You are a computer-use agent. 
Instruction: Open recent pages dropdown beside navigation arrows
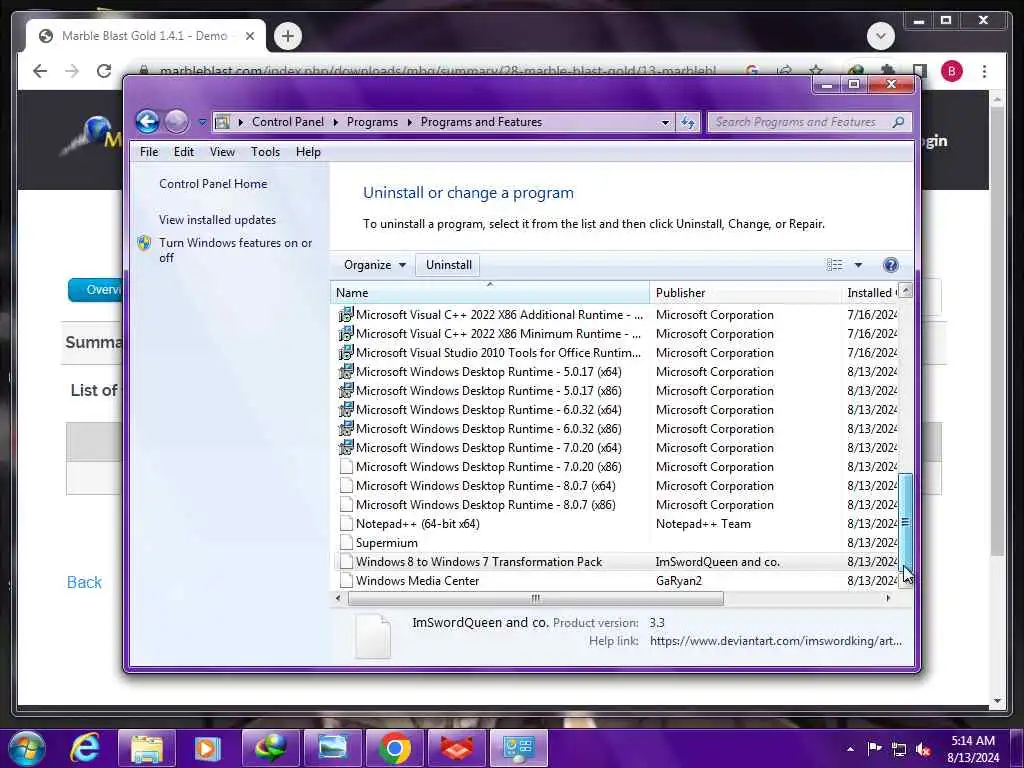tap(202, 122)
